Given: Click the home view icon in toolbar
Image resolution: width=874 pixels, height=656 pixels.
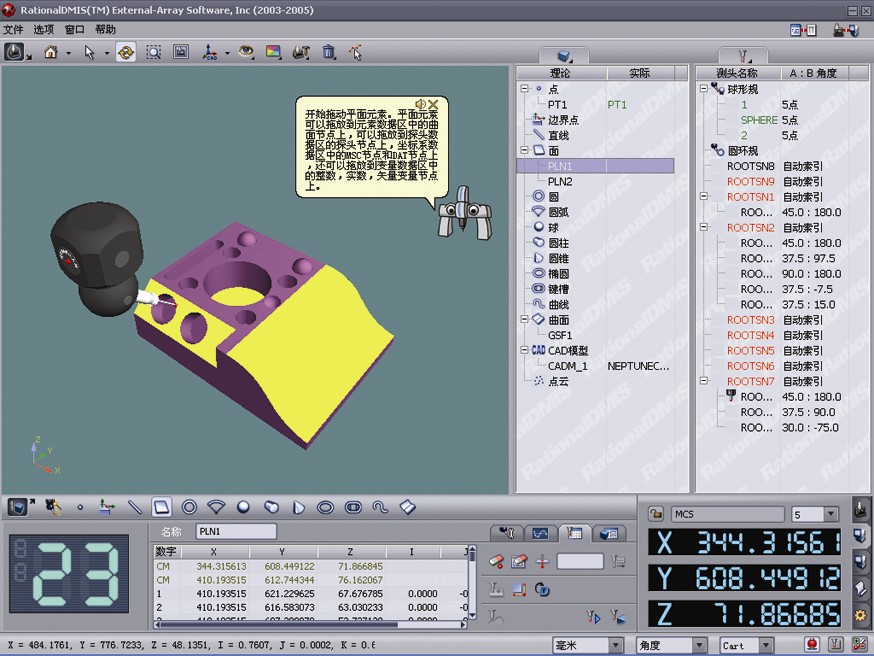Looking at the screenshot, I should 50,52.
